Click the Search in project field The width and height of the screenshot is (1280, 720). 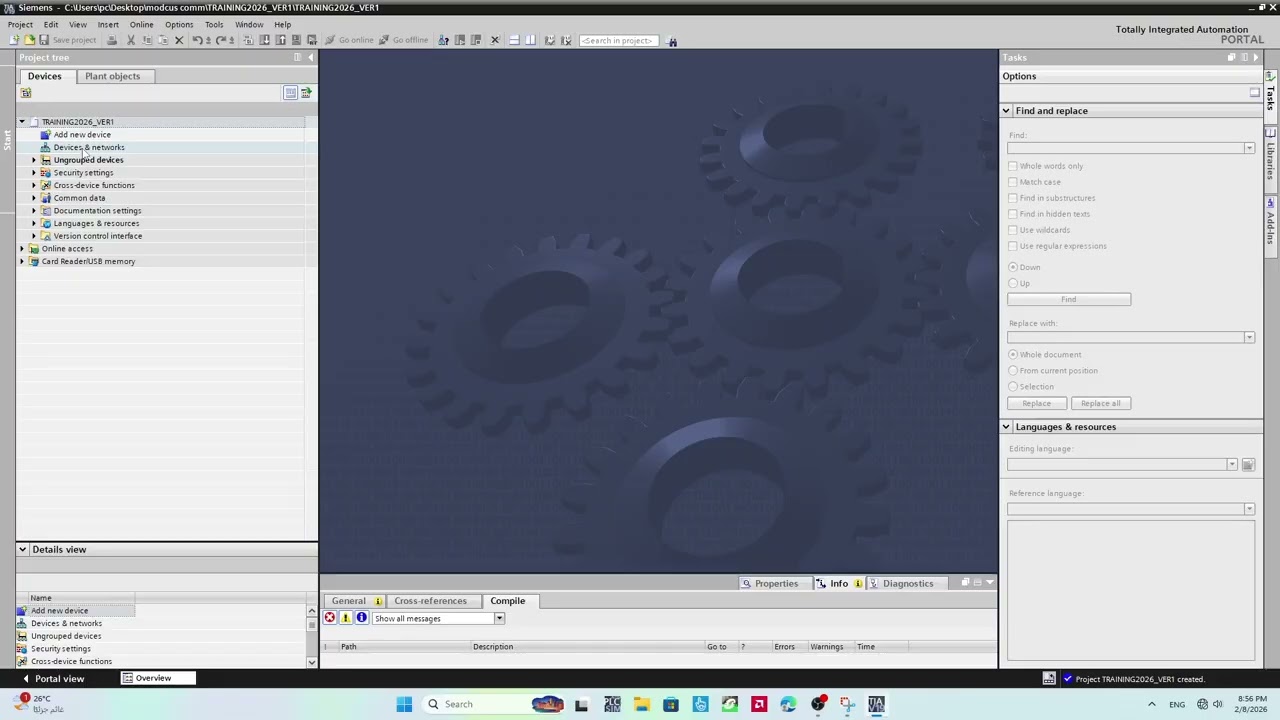(618, 40)
